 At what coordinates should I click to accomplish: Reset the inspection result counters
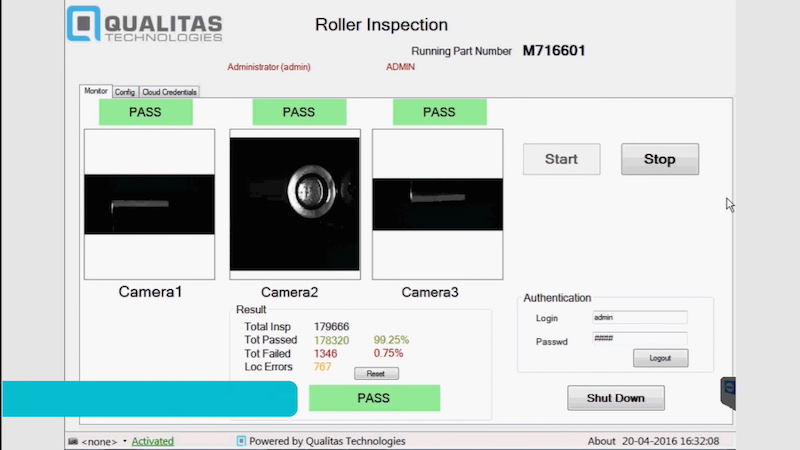376,373
